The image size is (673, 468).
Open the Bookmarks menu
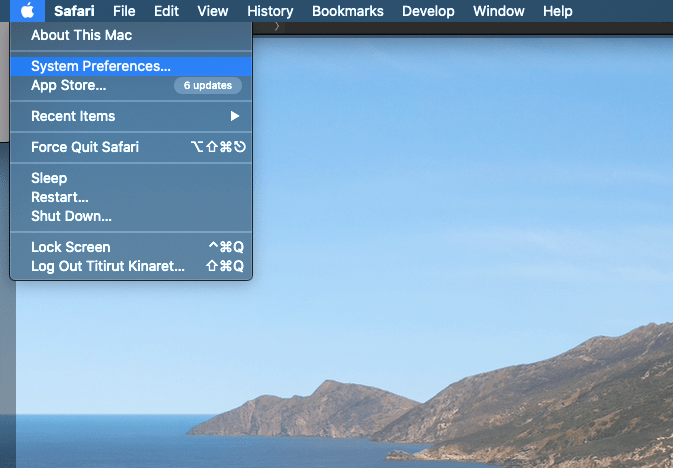coord(348,11)
